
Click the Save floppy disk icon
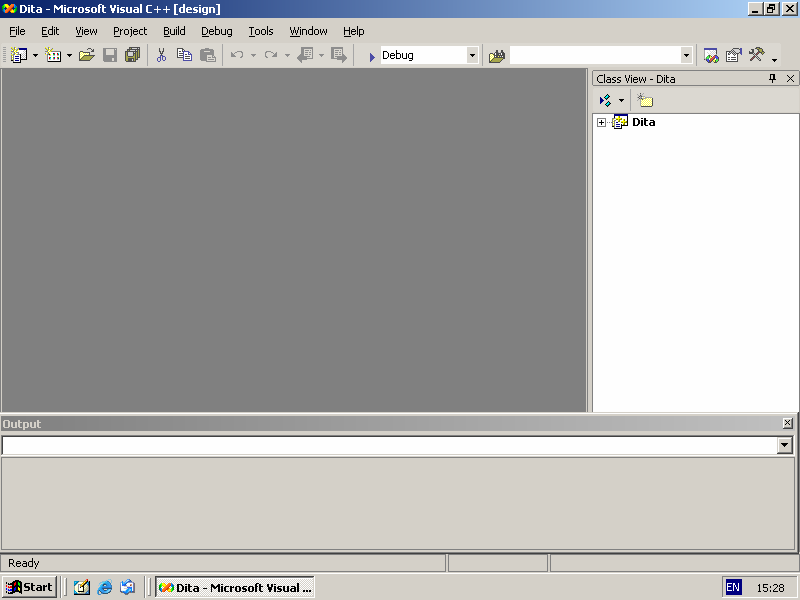[x=110, y=55]
